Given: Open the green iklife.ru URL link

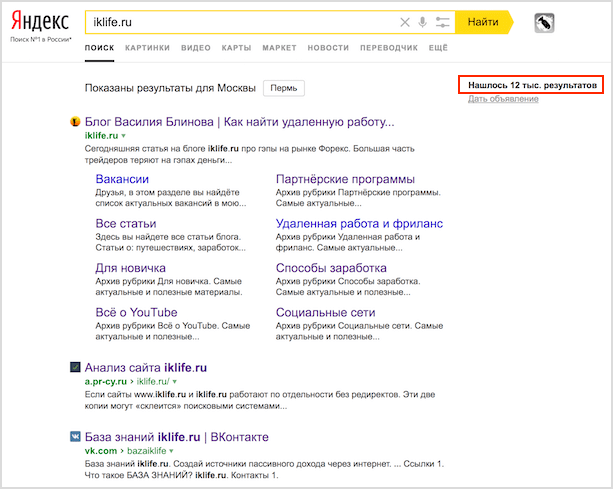Looking at the screenshot, I should (x=101, y=136).
